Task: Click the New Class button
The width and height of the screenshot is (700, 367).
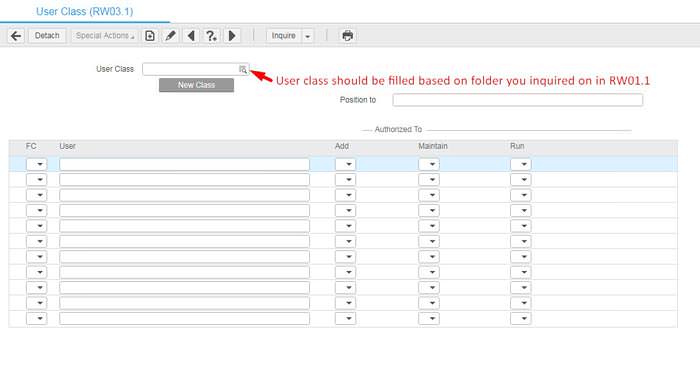Action: coord(196,85)
